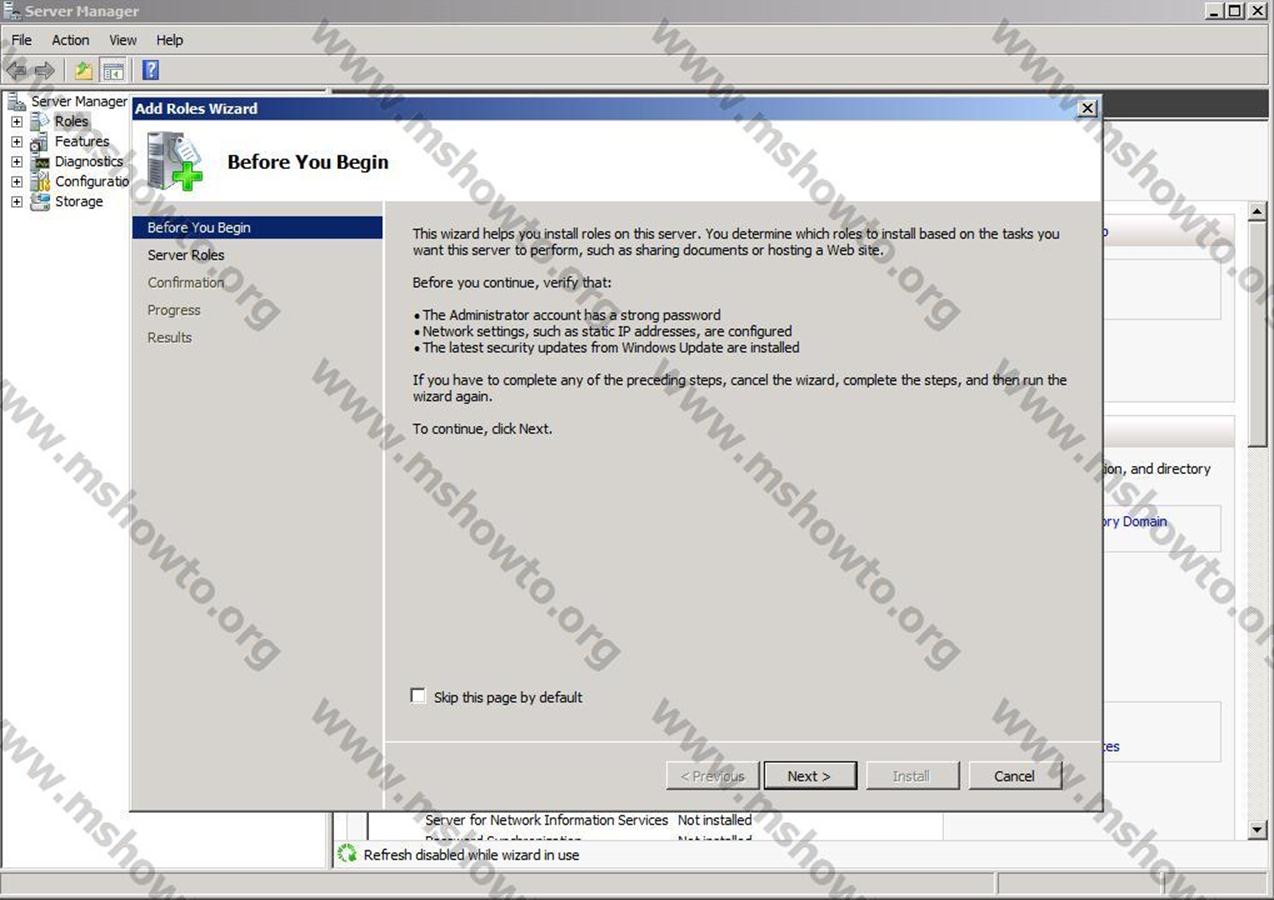Click the Storage node icon in the tree
The width and height of the screenshot is (1274, 900).
(x=39, y=202)
